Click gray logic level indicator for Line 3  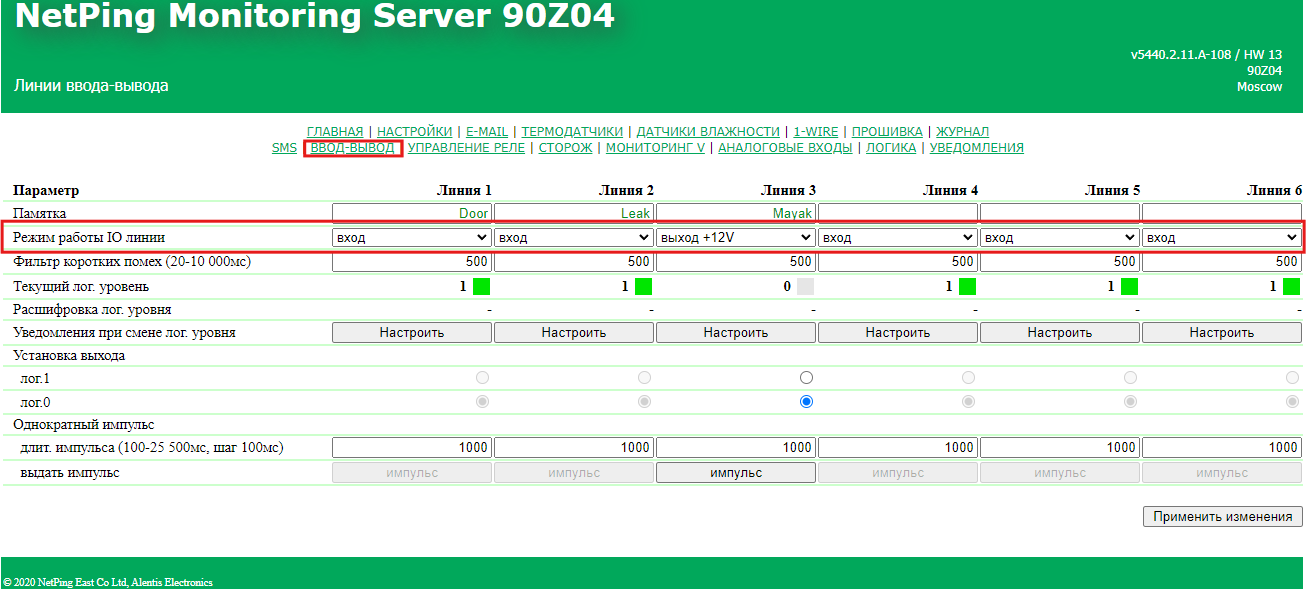805,286
